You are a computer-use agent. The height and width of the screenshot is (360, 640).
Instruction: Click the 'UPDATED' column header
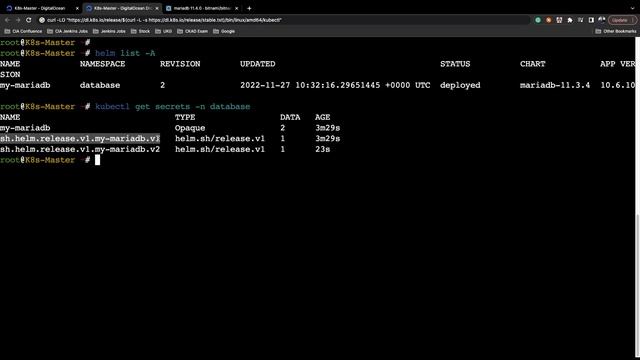click(x=258, y=64)
